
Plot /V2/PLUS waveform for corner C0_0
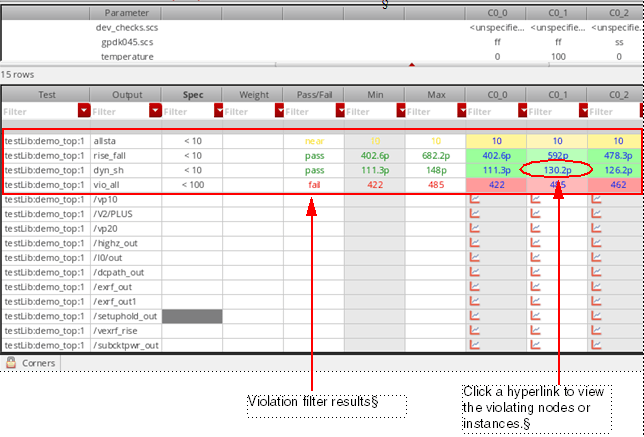coord(475,214)
